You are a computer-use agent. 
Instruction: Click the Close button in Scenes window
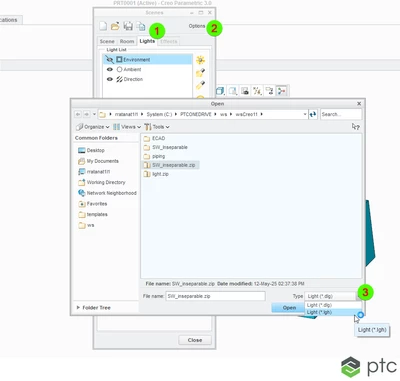point(195,340)
